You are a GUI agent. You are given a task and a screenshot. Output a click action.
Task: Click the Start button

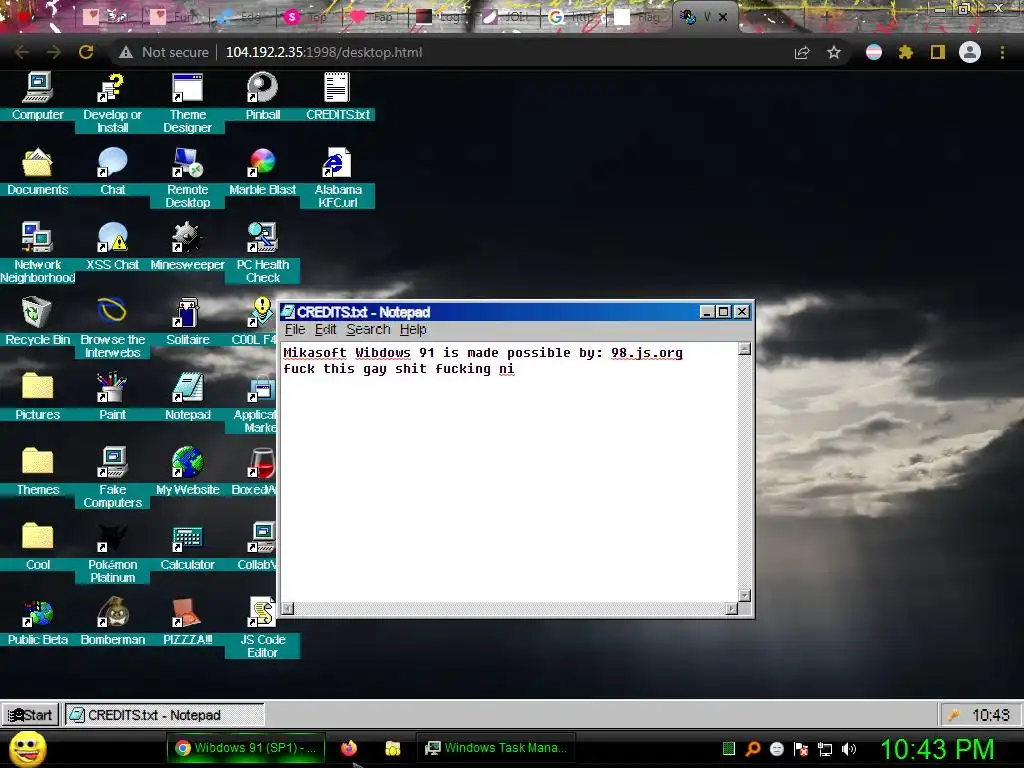coord(31,715)
